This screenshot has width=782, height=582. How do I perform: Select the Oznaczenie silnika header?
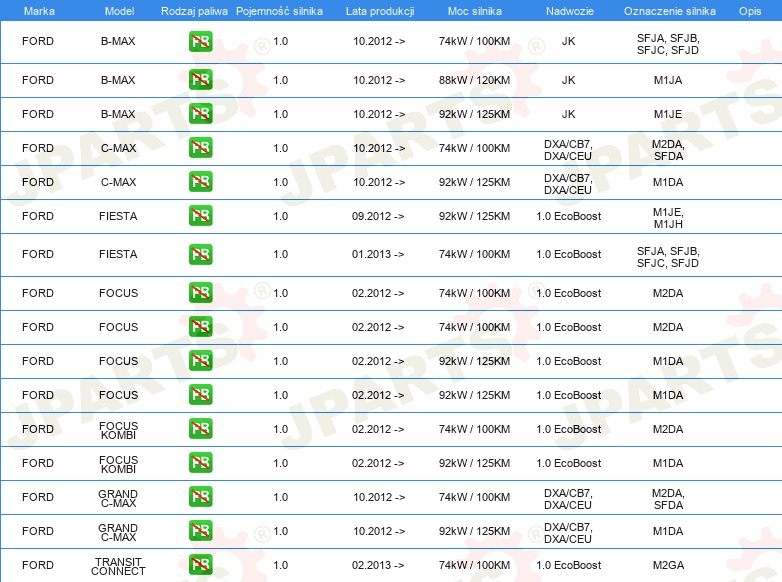[668, 10]
